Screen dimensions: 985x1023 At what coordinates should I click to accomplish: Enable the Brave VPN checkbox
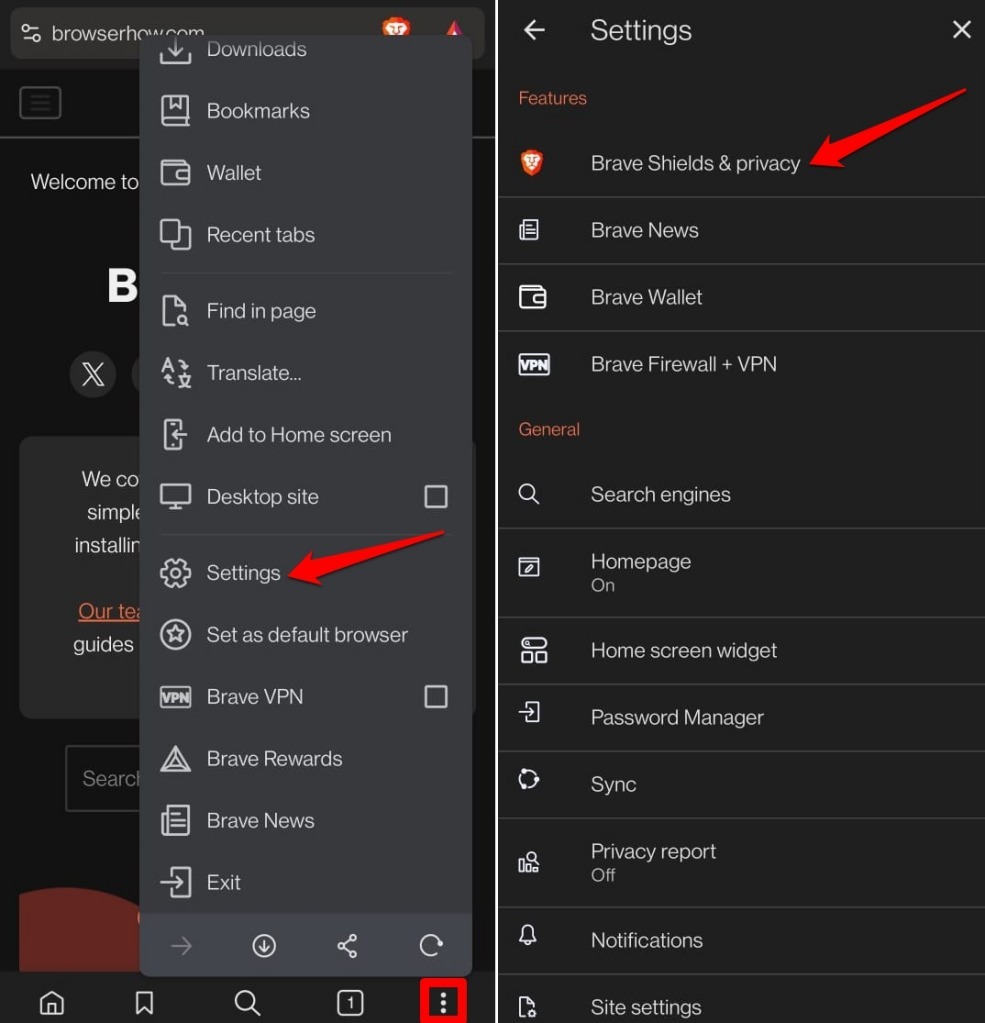[x=436, y=697]
